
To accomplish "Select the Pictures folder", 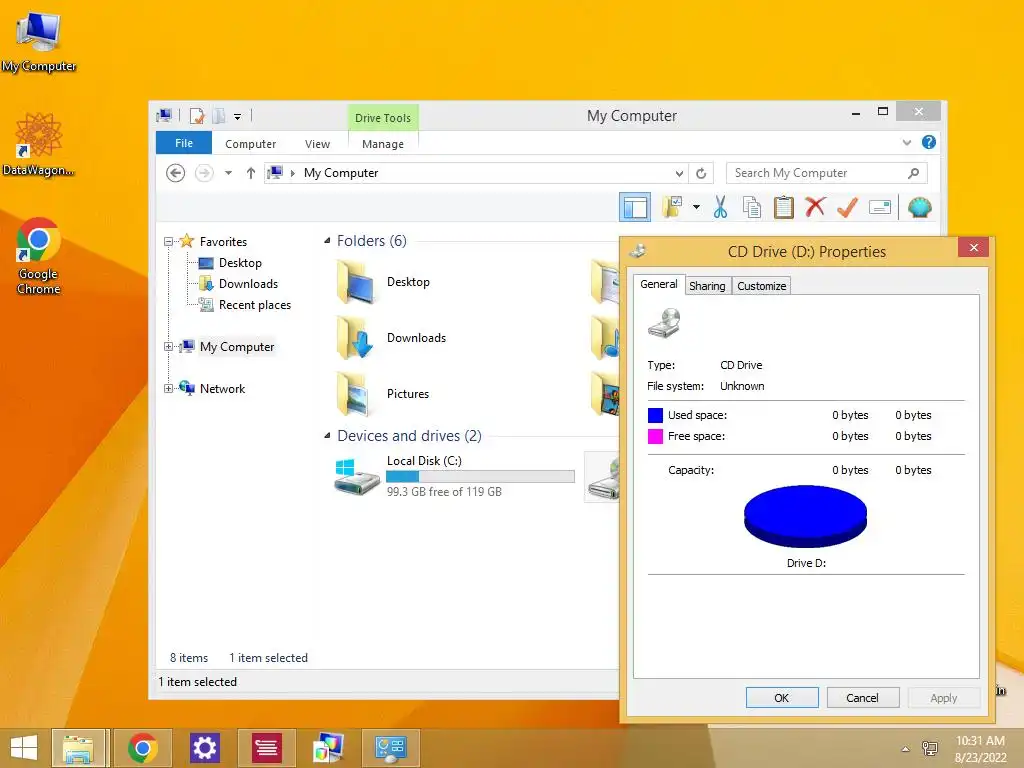I will point(383,394).
